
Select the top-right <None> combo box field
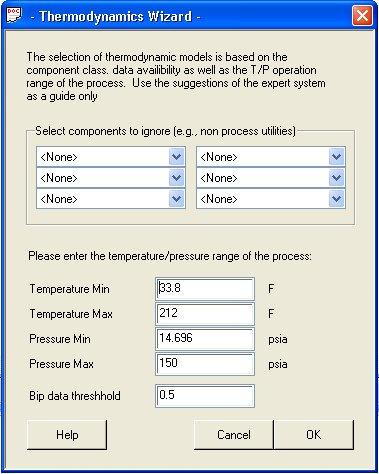(x=271, y=157)
